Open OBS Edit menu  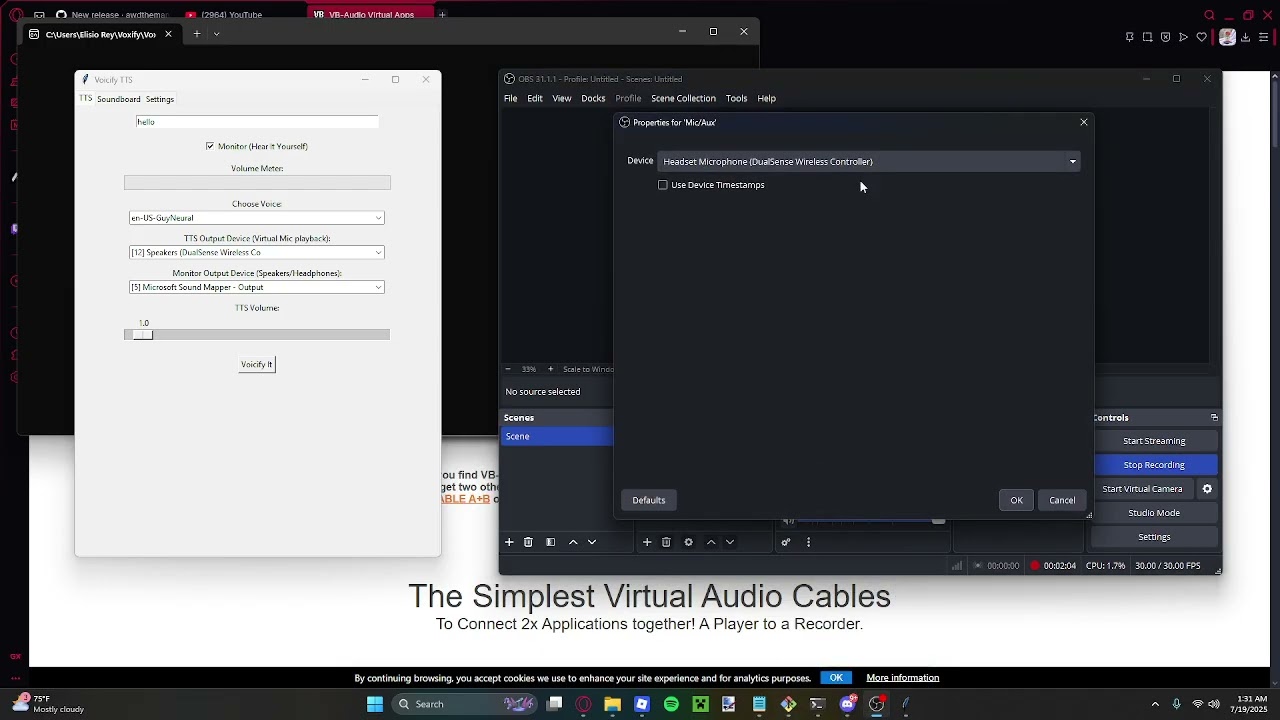535,98
